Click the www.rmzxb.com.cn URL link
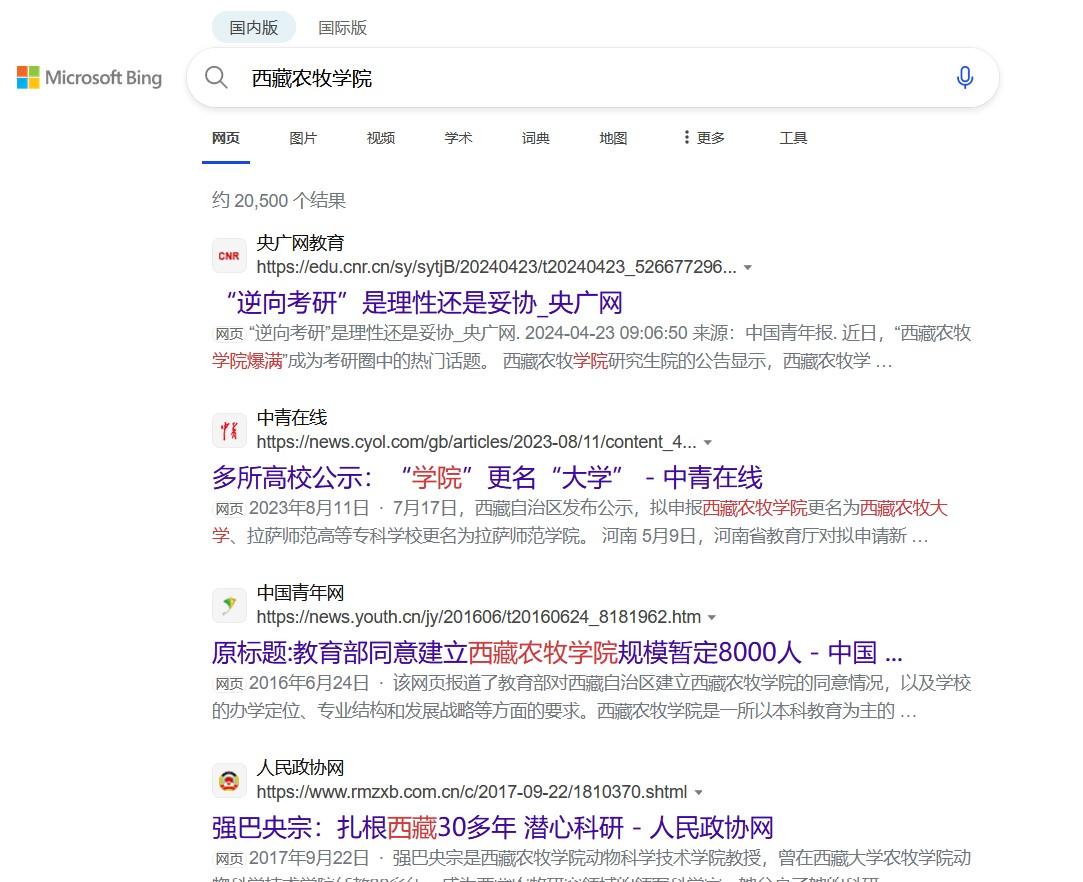Viewport: 1083px width, 882px height. pos(472,792)
